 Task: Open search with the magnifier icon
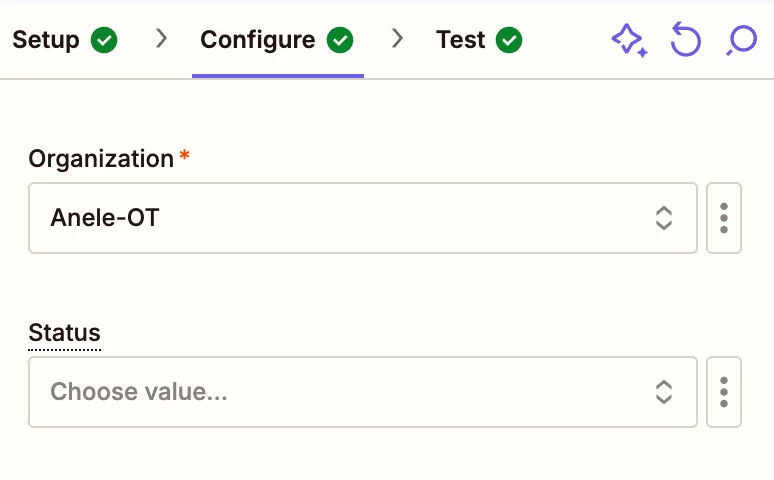(x=742, y=40)
